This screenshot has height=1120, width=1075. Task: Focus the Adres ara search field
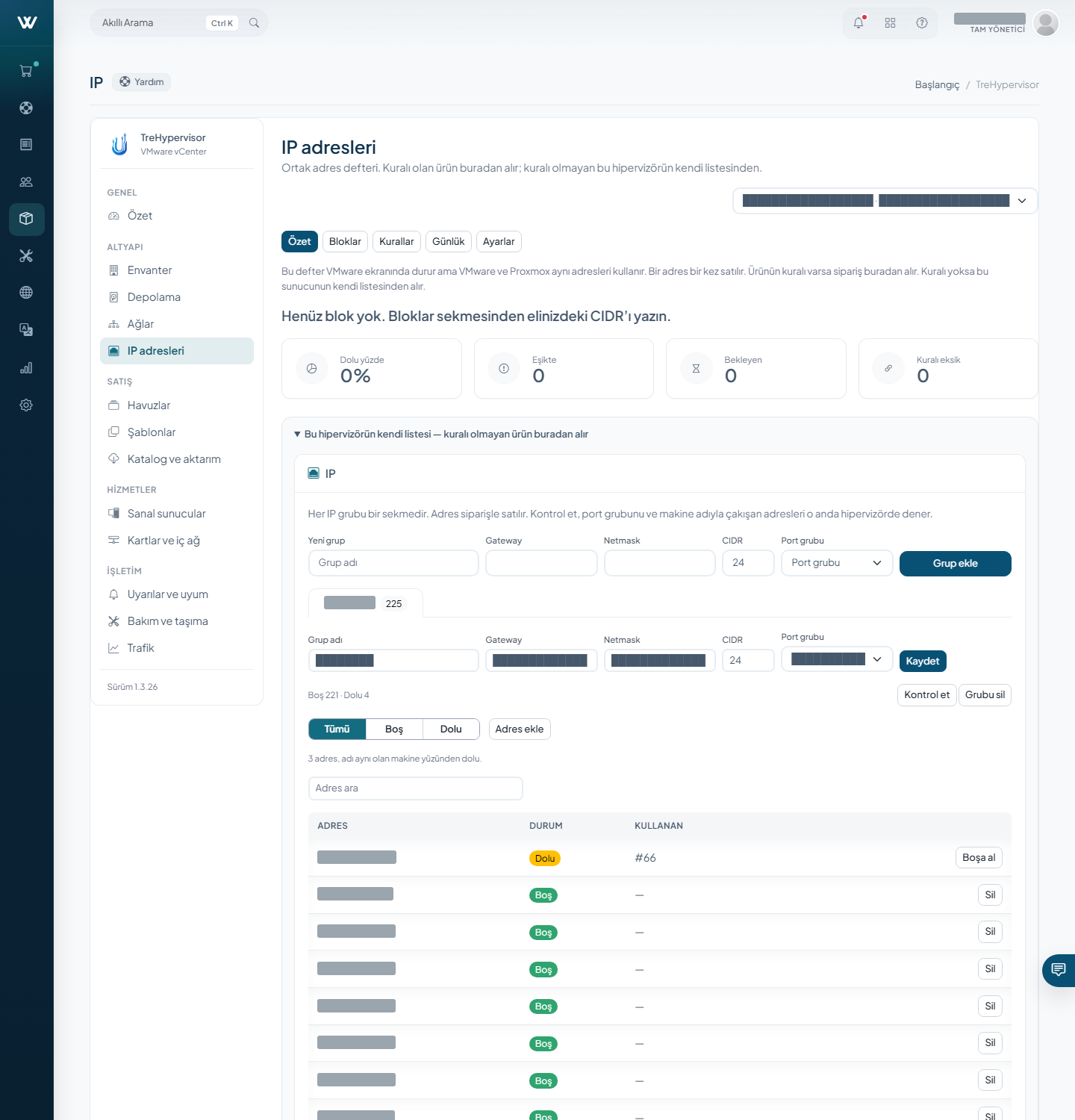pyautogui.click(x=416, y=788)
